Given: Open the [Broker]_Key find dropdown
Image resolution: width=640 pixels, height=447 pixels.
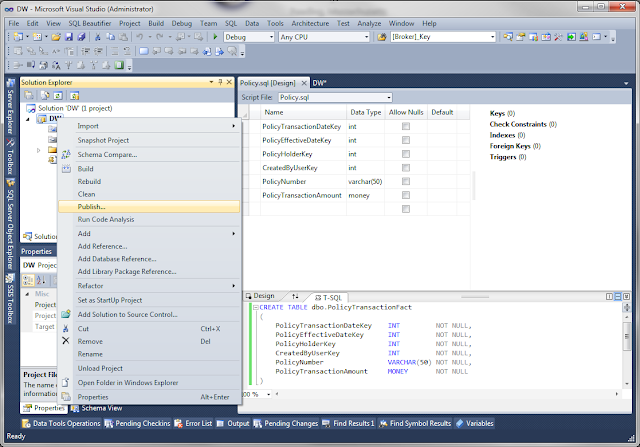Looking at the screenshot, I should [492, 37].
